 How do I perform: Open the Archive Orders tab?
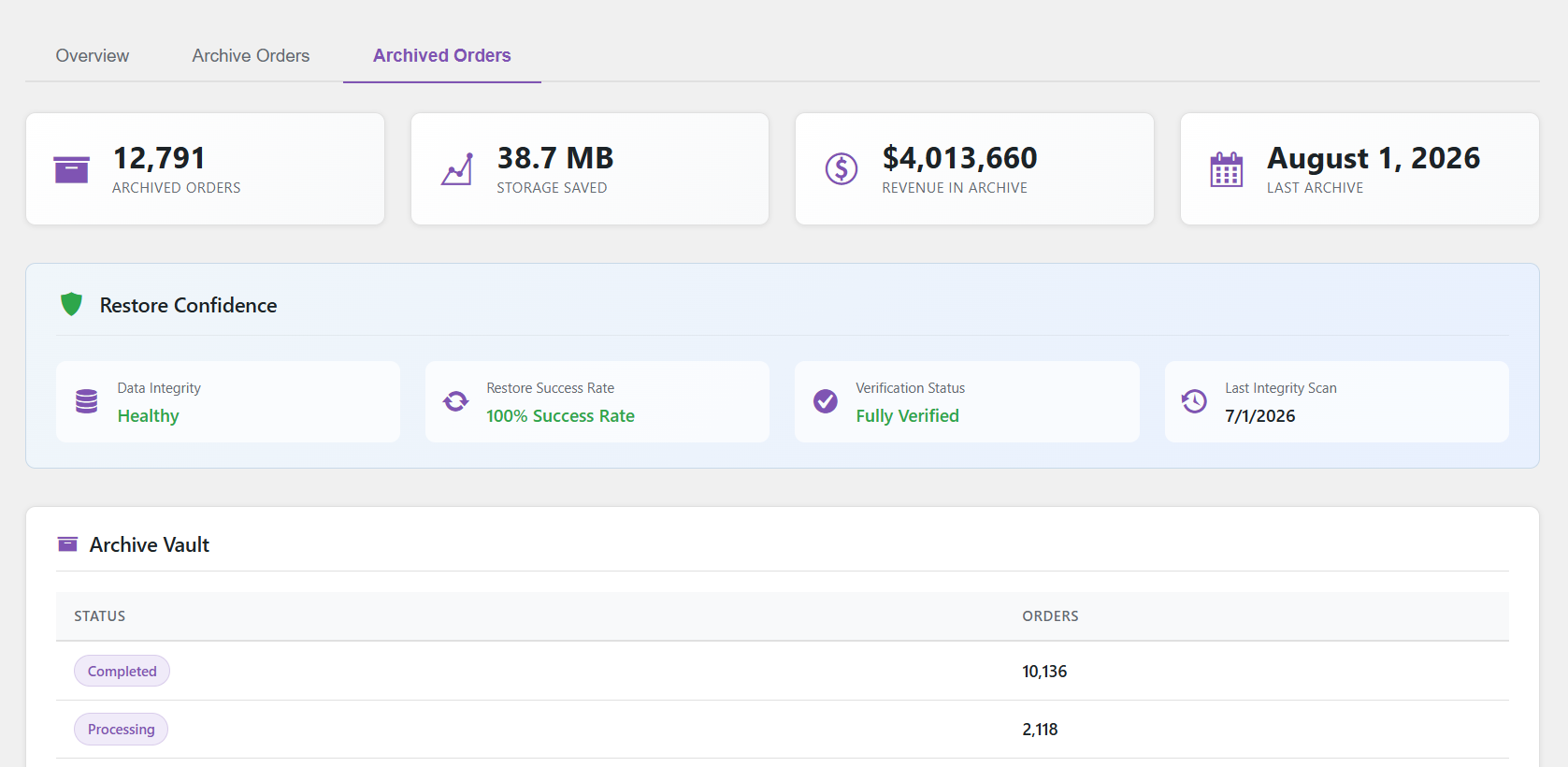(x=251, y=55)
